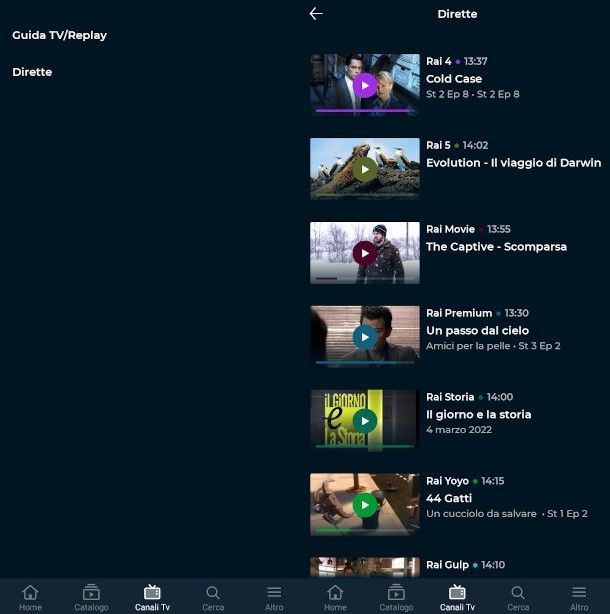Click 'Un cucciolo da salvare' episode subtitle
This screenshot has width=610, height=614.
pos(481,513)
